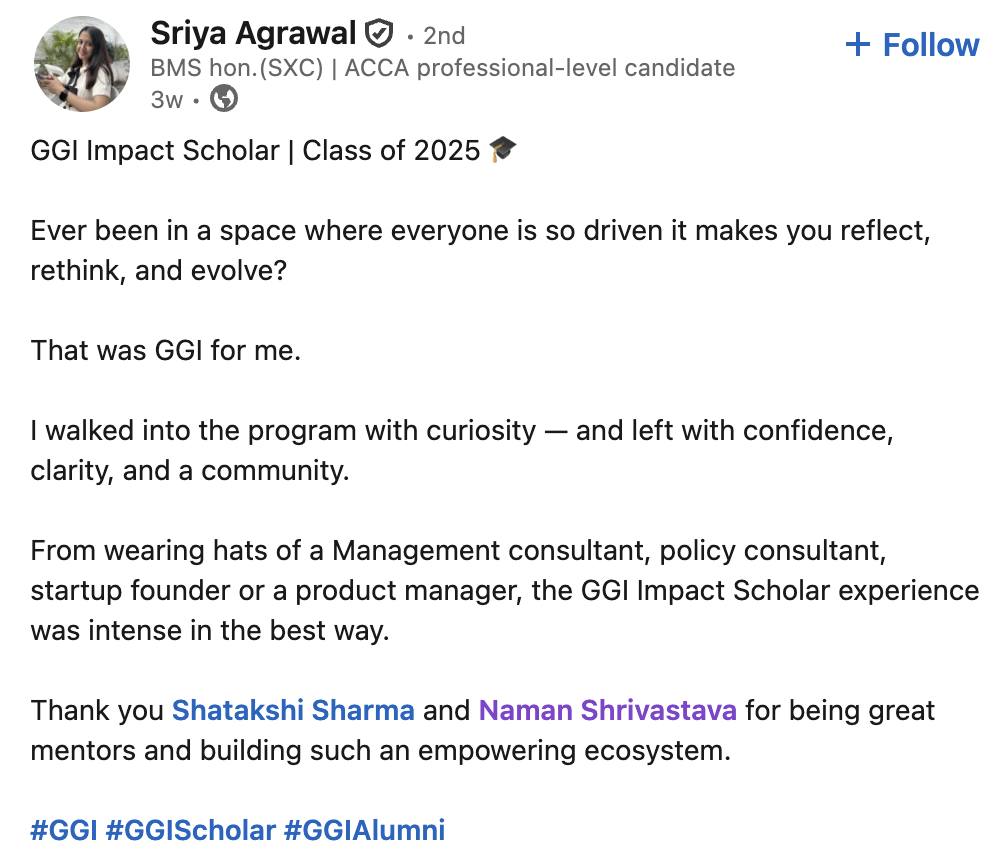The image size is (998, 852).
Task: Click the BMS hon.(SXC) ACCA headline
Action: tap(442, 68)
